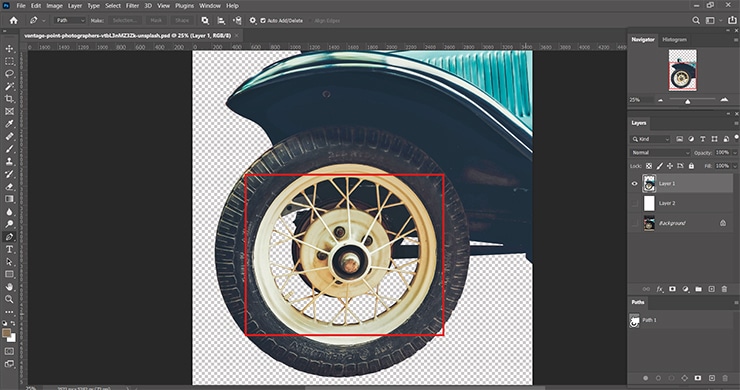Select the Move tool

[x=9, y=49]
